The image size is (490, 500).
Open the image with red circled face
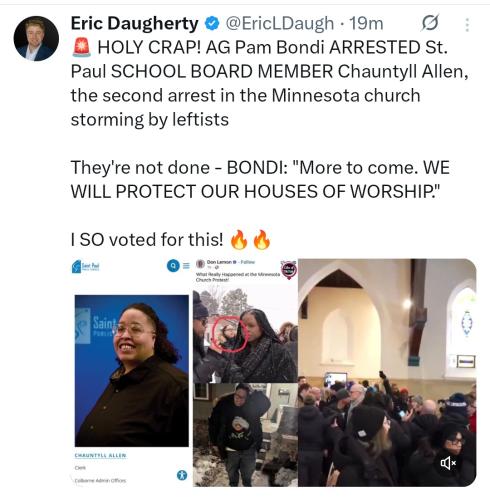click(x=245, y=336)
